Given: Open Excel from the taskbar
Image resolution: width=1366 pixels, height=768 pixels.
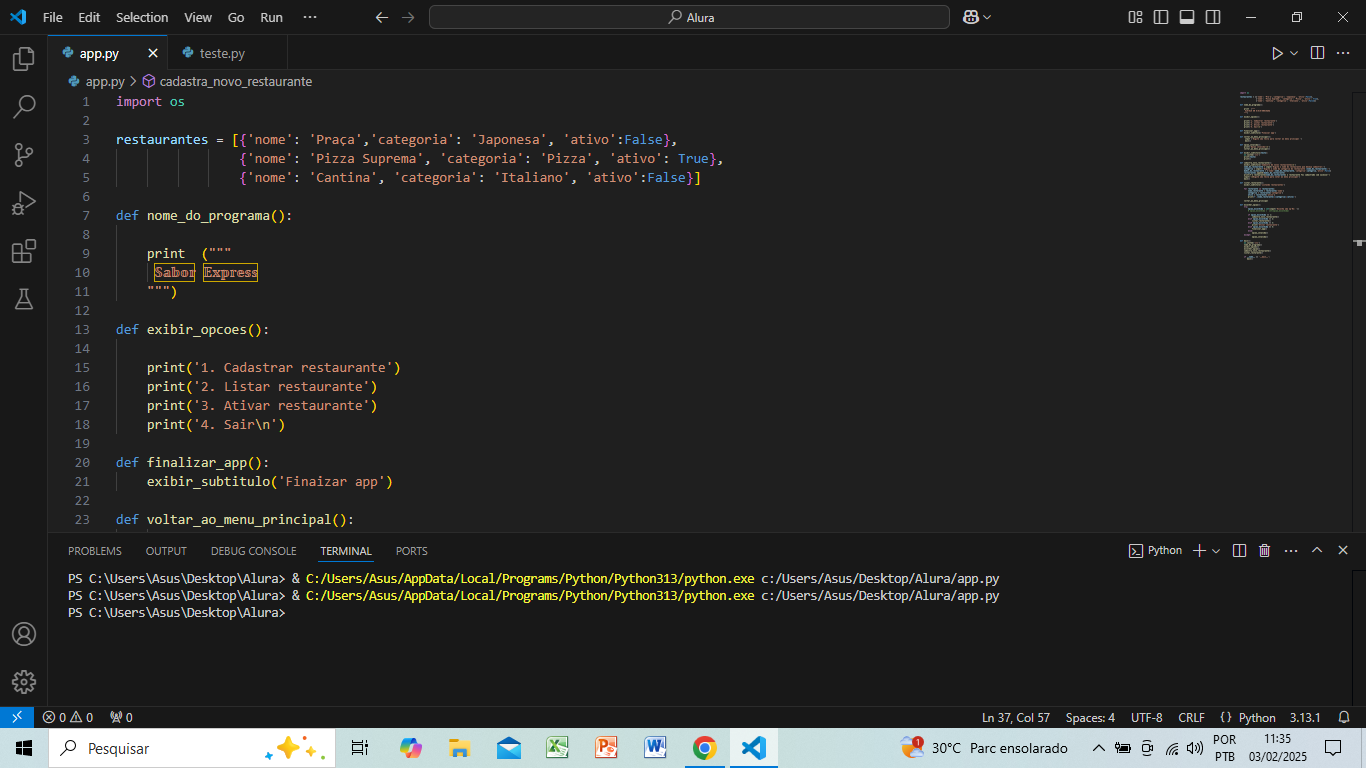Looking at the screenshot, I should tap(558, 748).
